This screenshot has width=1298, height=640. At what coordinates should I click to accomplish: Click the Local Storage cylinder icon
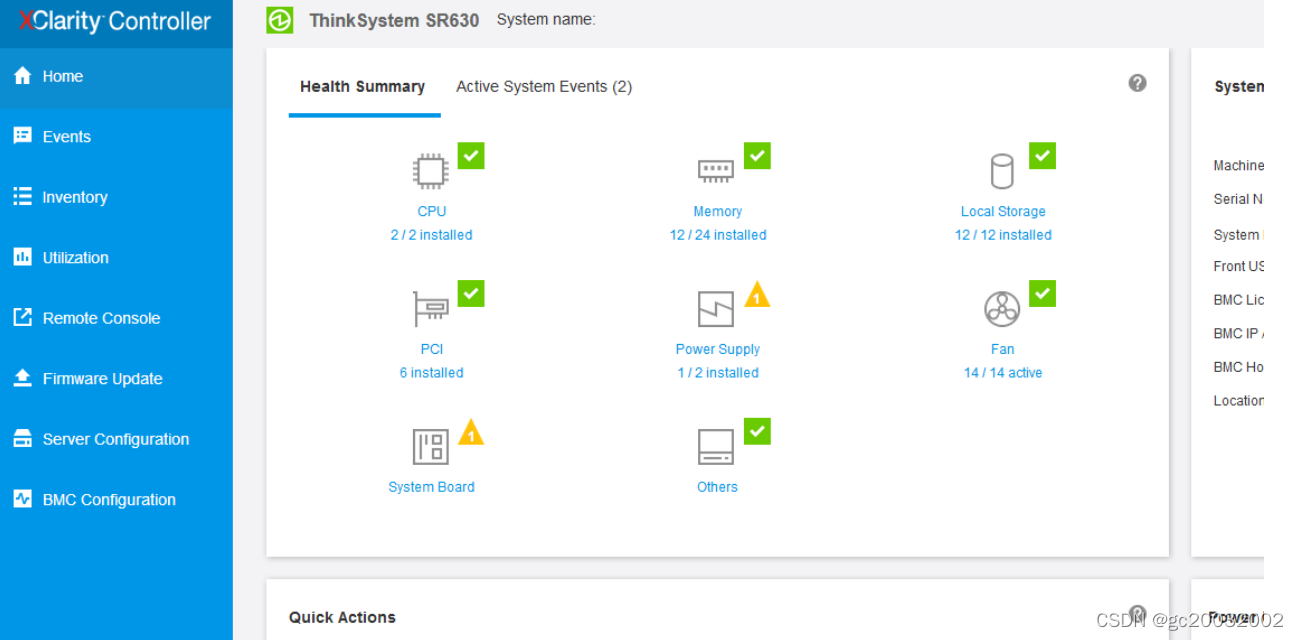pos(1002,171)
